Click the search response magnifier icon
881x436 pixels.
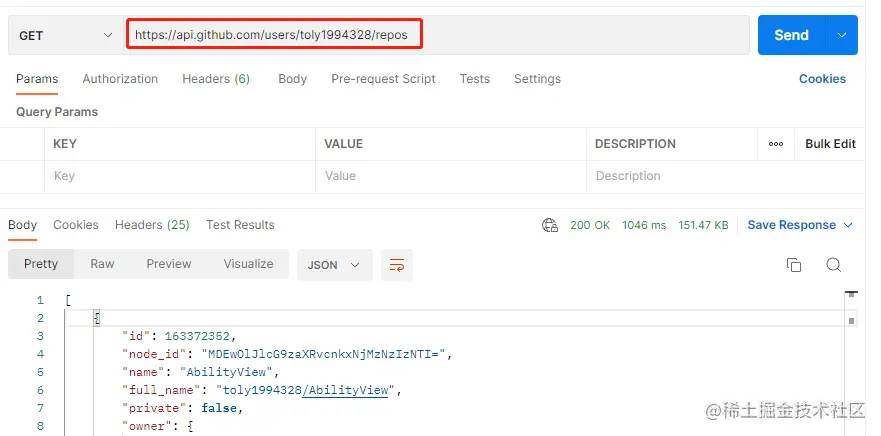[x=834, y=265]
